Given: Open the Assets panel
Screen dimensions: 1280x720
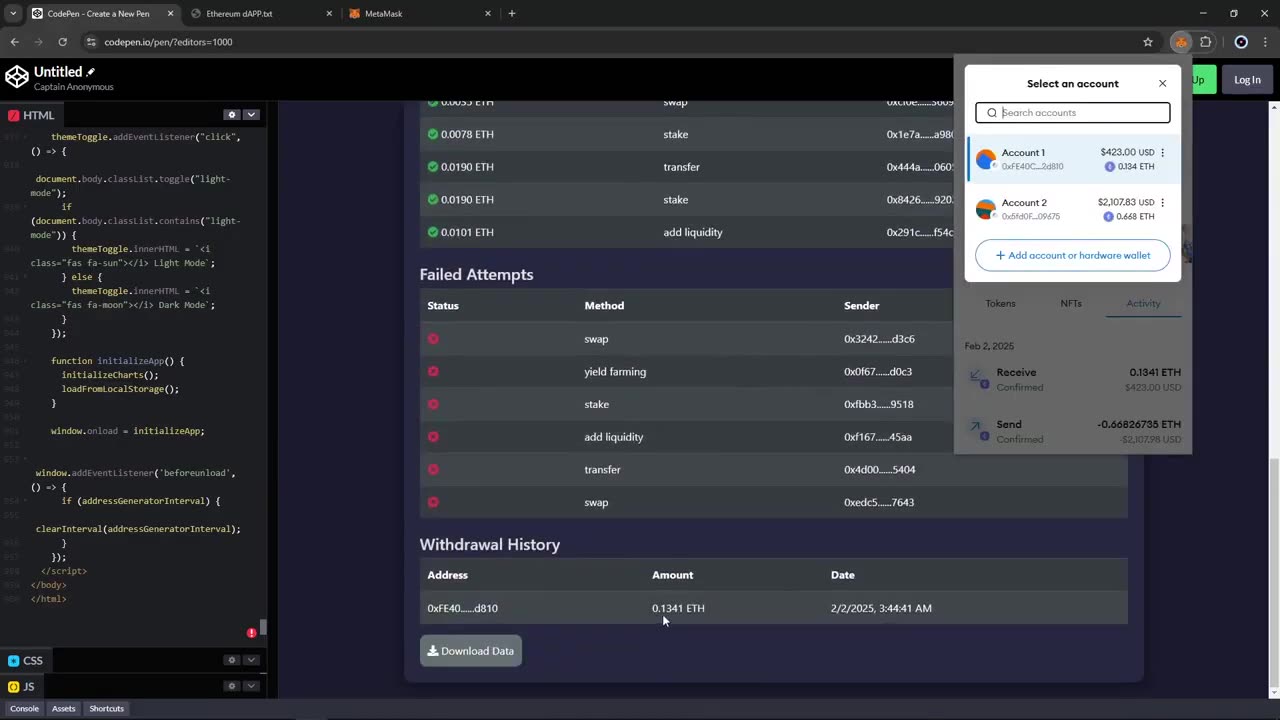Looking at the screenshot, I should tap(63, 708).
